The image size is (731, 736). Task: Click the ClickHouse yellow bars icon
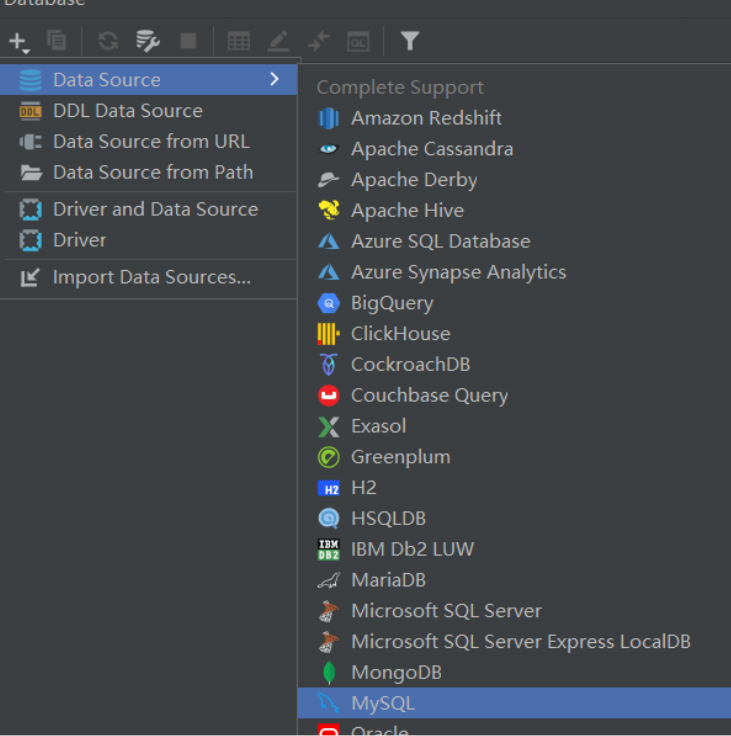click(328, 334)
